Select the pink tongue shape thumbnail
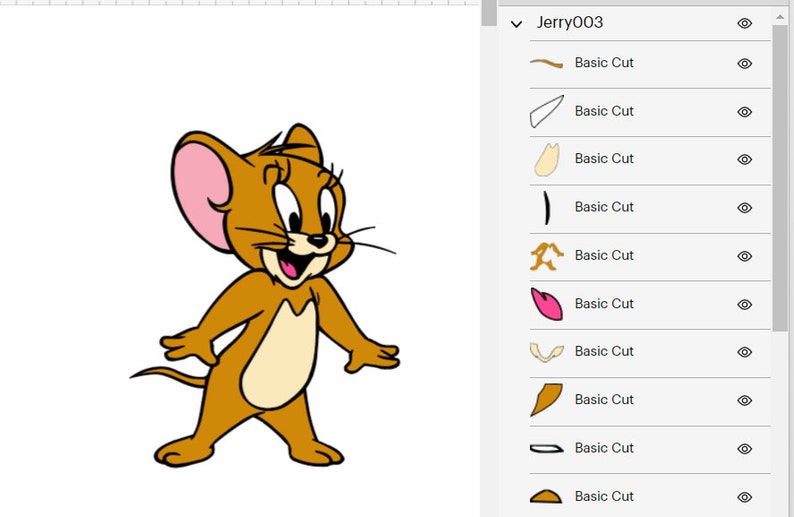Screen dimensions: 794x517 click(x=546, y=304)
